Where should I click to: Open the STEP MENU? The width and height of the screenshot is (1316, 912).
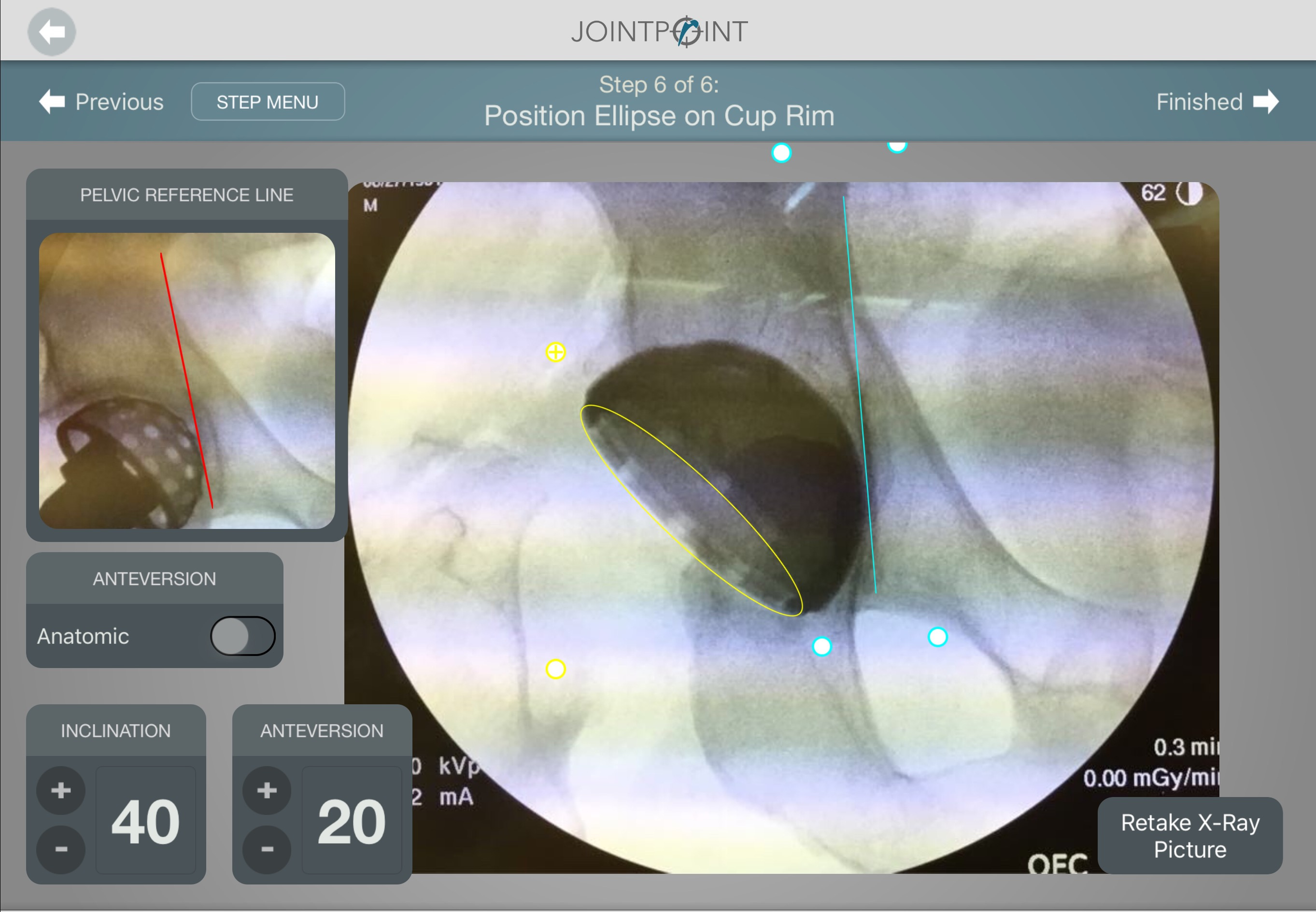pyautogui.click(x=268, y=102)
